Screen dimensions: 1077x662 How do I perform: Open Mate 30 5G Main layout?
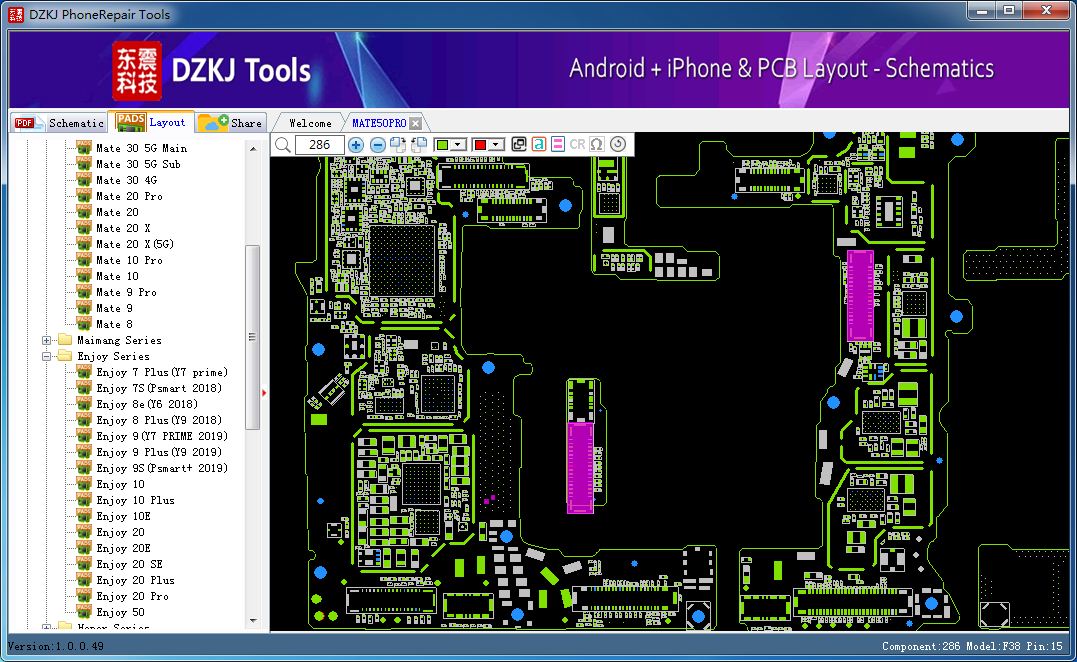point(141,148)
